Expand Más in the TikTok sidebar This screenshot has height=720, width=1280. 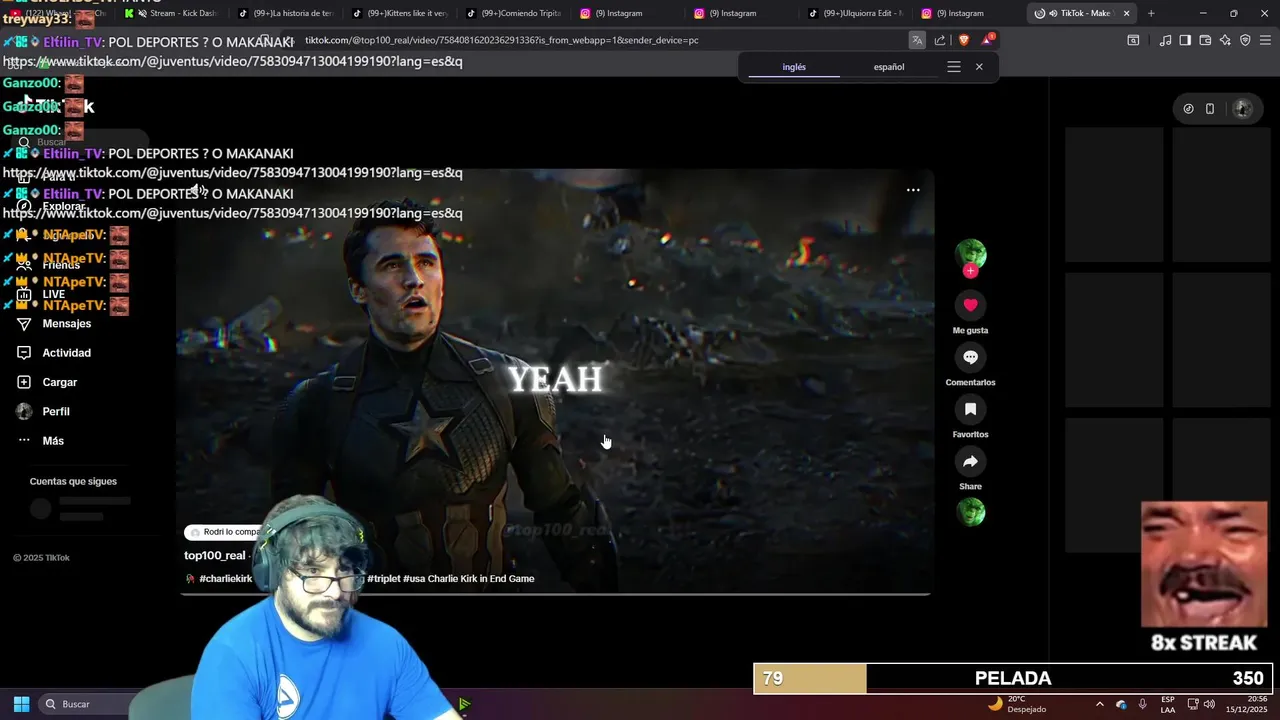52,441
